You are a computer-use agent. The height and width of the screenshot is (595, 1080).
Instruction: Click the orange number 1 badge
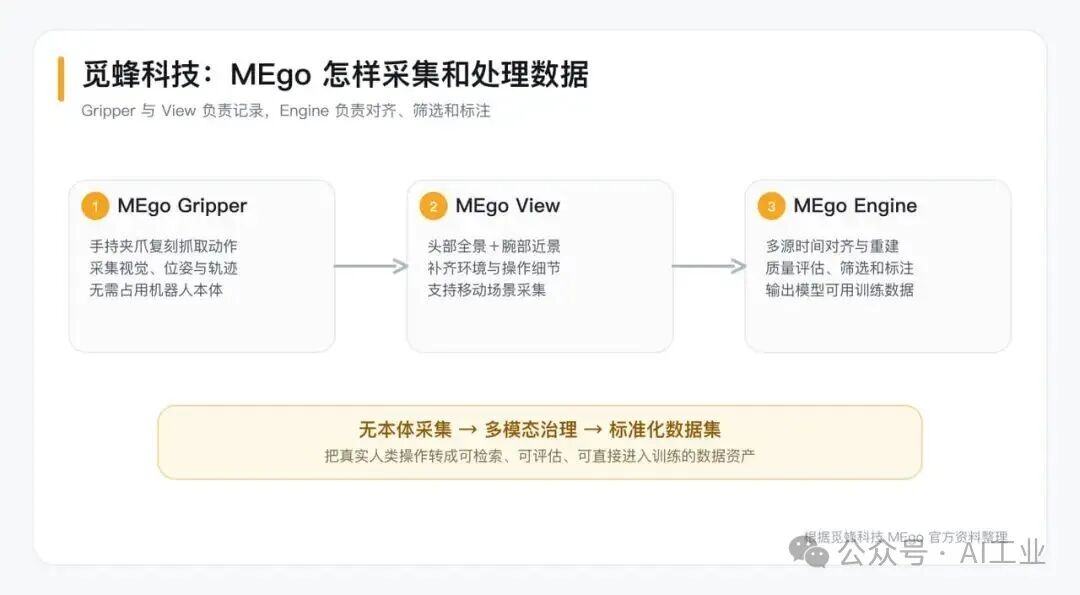pyautogui.click(x=95, y=206)
